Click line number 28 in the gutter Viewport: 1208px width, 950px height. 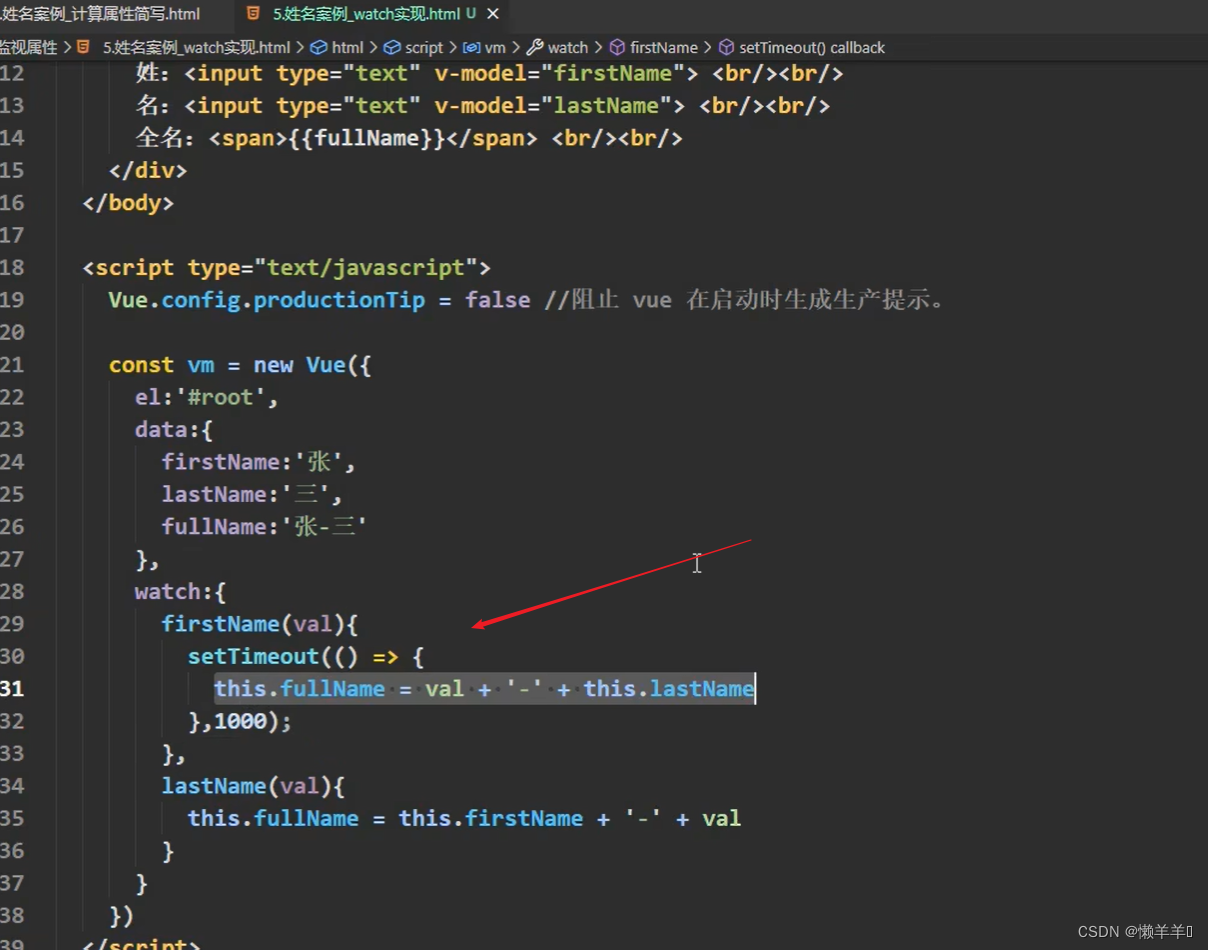click(12, 591)
